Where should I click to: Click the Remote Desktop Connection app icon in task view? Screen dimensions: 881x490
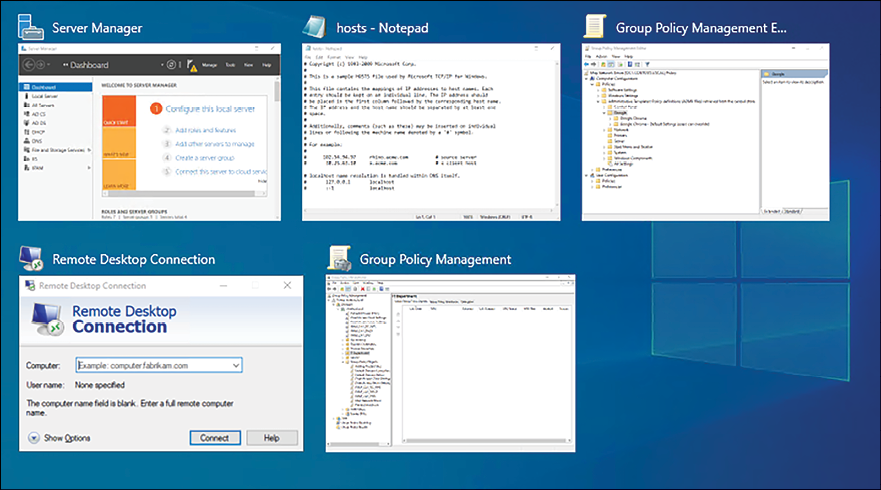(31, 258)
